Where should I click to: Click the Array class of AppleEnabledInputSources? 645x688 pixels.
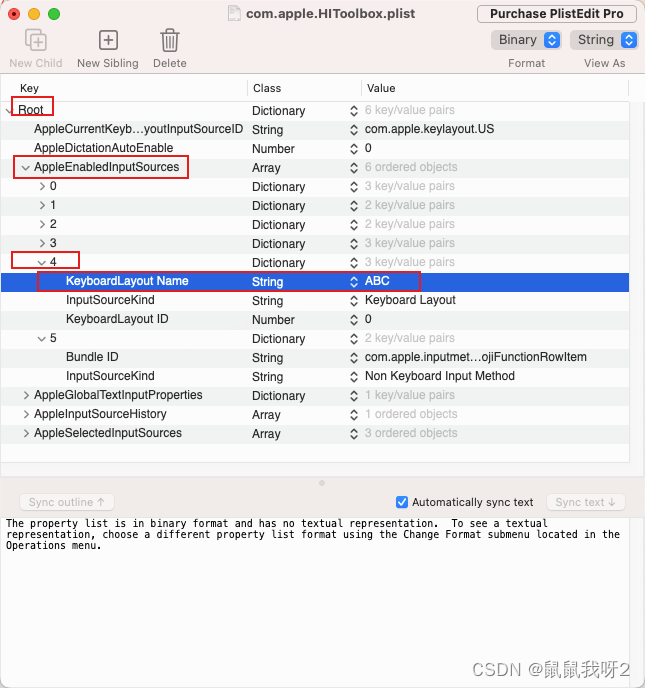[266, 168]
